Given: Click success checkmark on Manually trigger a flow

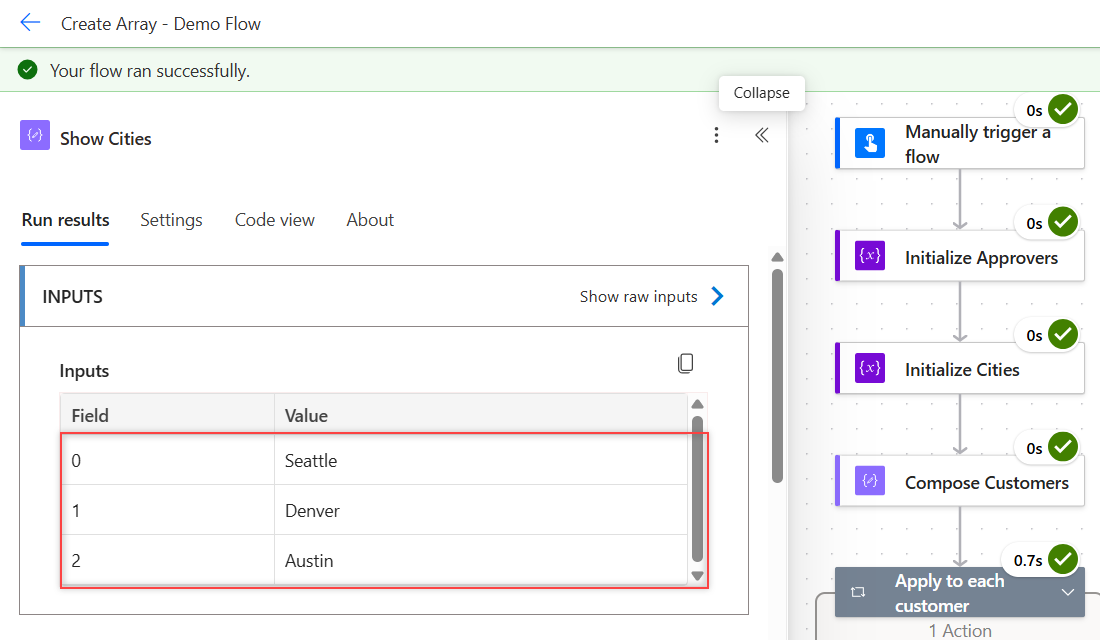Looking at the screenshot, I should click(x=1063, y=109).
